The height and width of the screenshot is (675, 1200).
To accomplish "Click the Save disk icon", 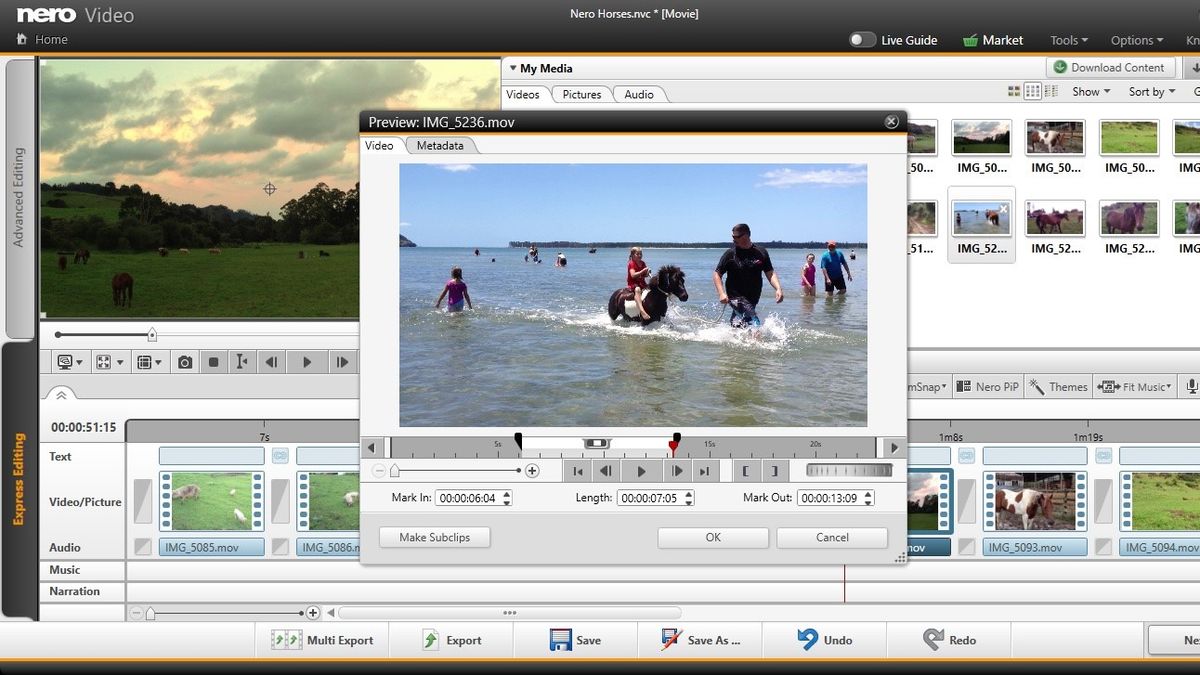I will 561,640.
